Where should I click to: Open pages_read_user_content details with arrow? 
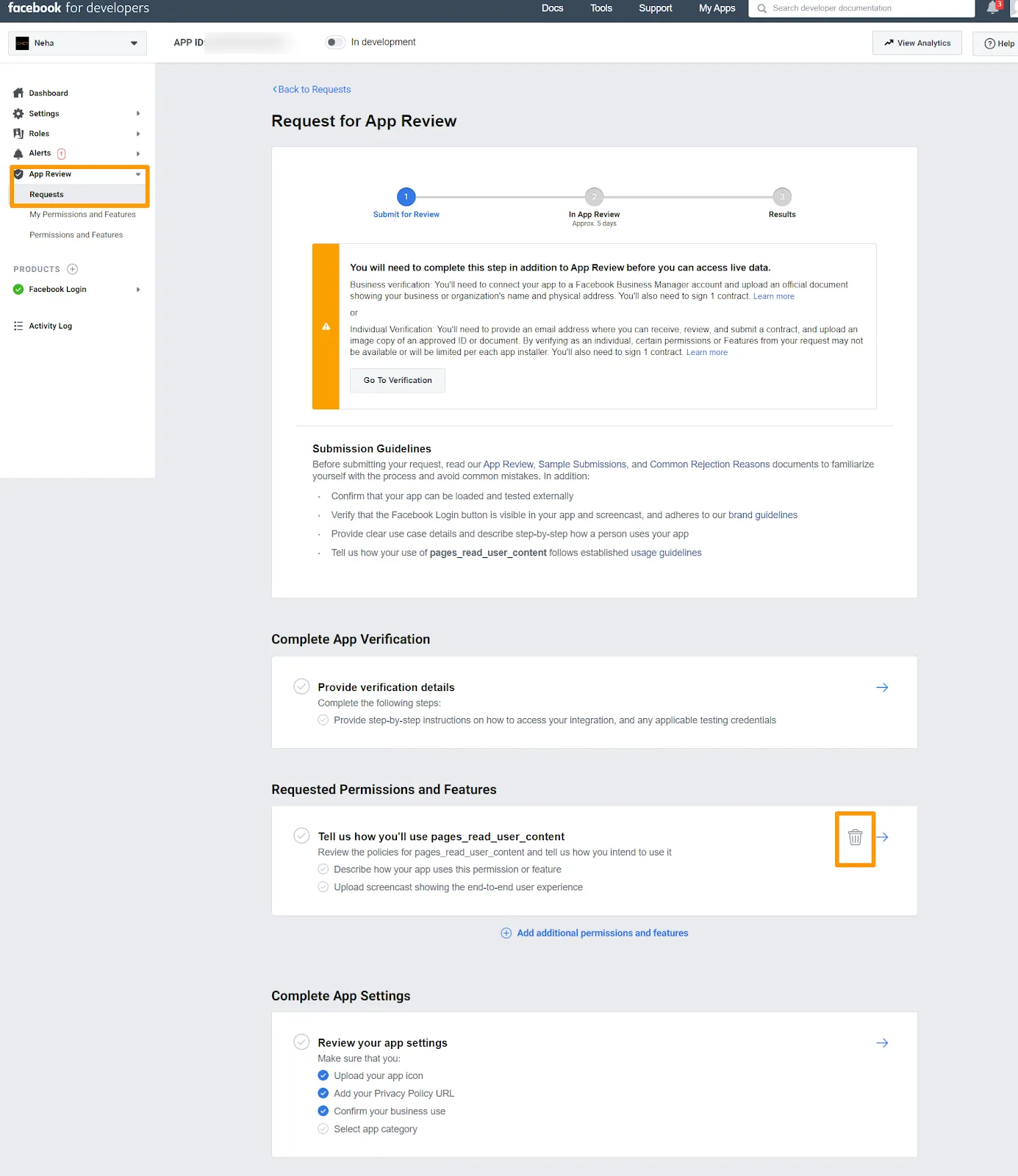883,837
